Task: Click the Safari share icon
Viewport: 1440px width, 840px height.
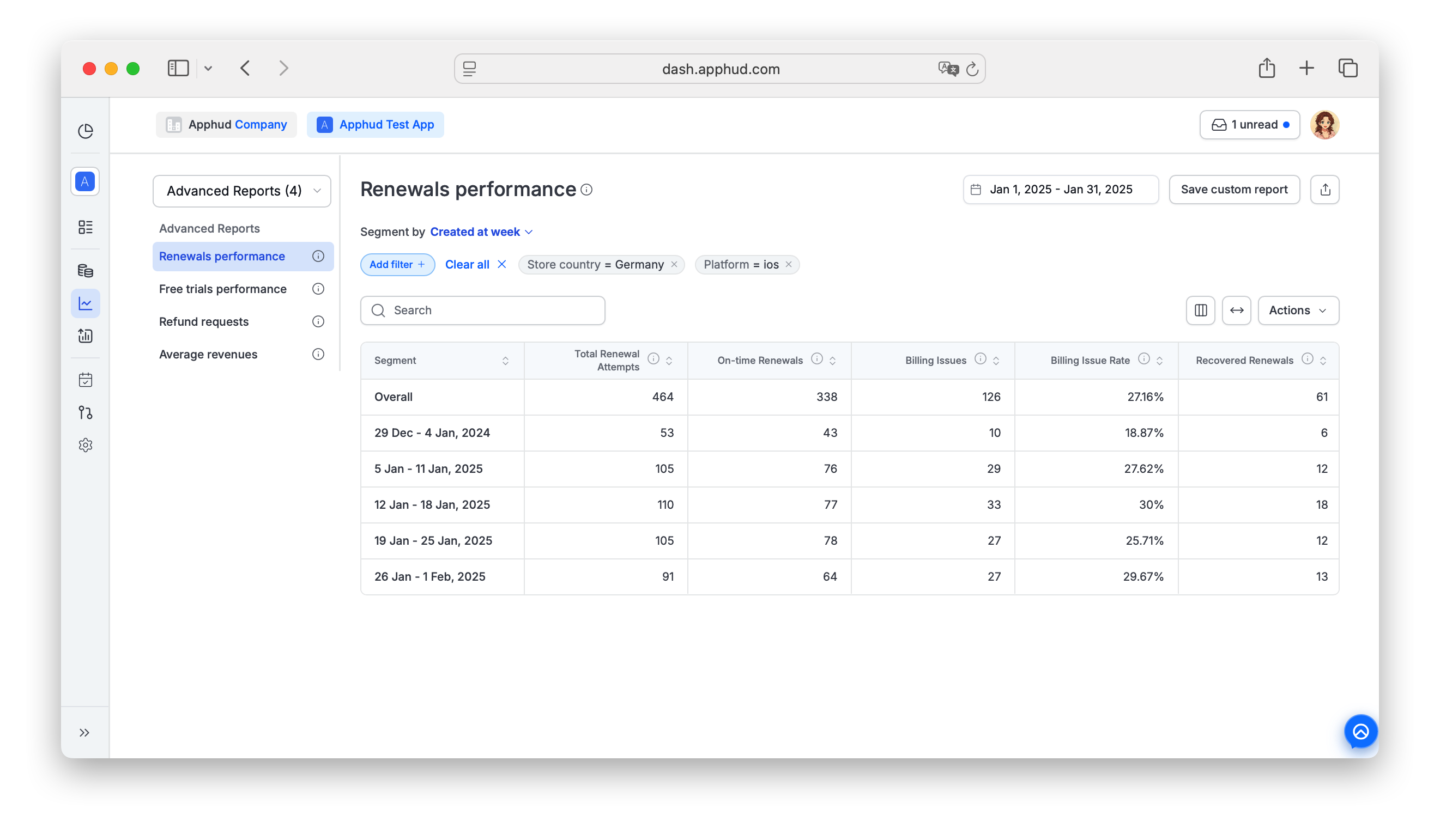Action: [1267, 68]
